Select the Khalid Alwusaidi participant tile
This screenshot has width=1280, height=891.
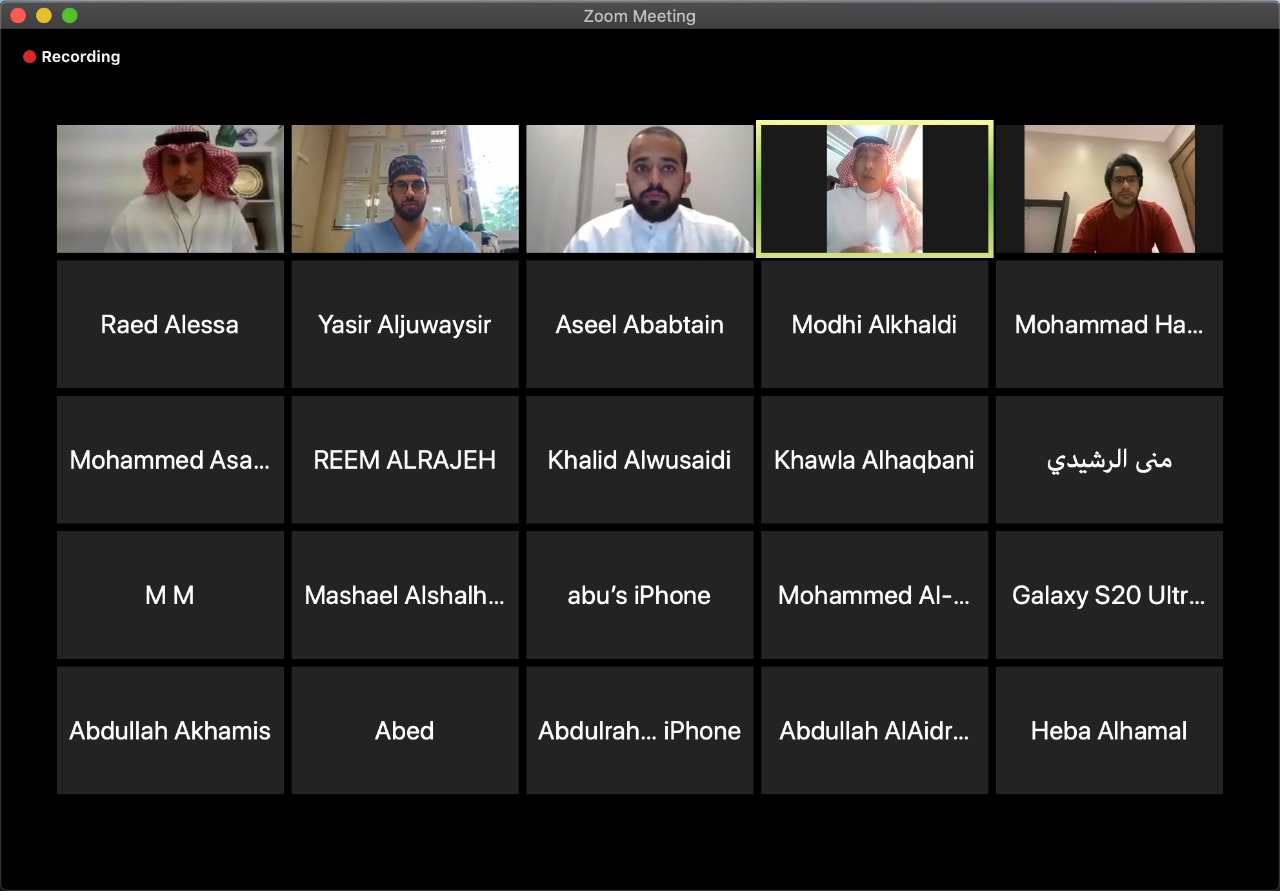tap(640, 460)
